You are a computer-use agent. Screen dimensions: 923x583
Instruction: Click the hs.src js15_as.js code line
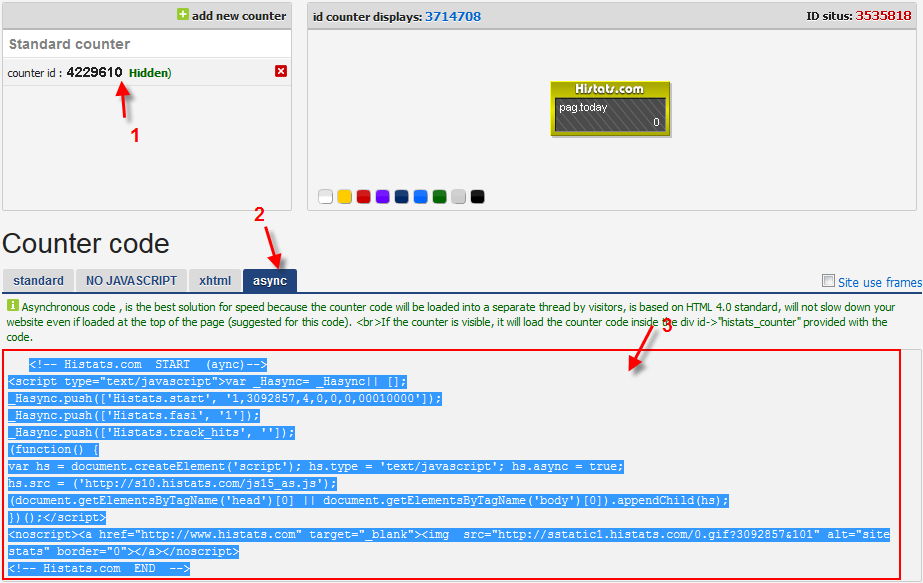(x=172, y=483)
